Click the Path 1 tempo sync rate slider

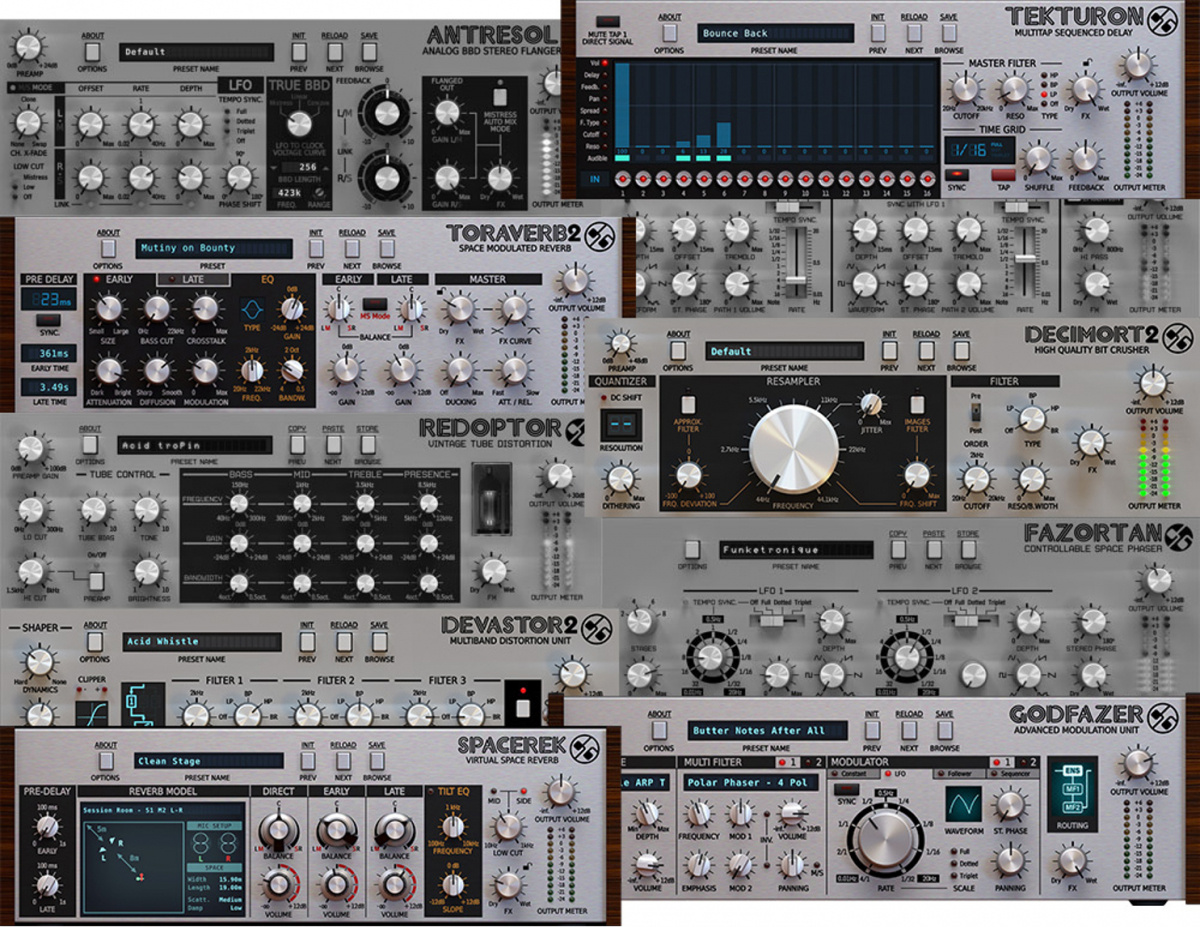tap(796, 280)
